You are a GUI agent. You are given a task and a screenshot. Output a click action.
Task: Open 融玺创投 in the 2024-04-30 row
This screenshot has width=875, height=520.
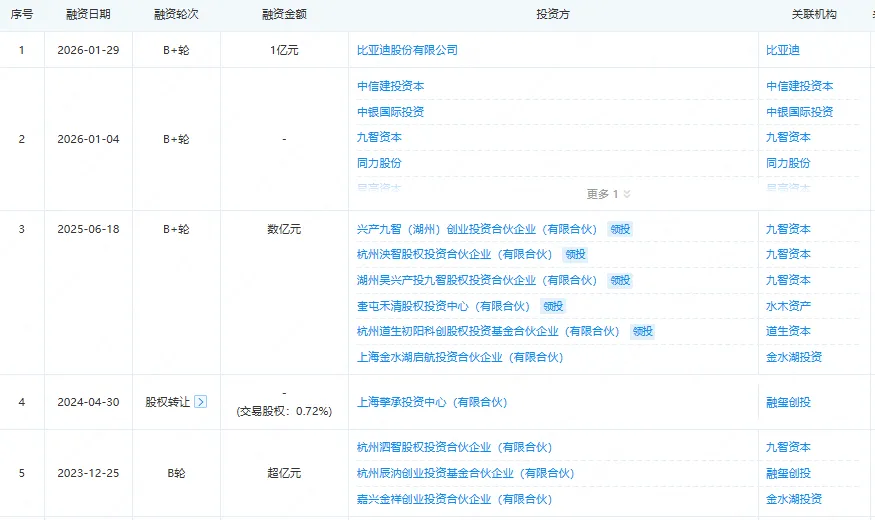tap(788, 402)
